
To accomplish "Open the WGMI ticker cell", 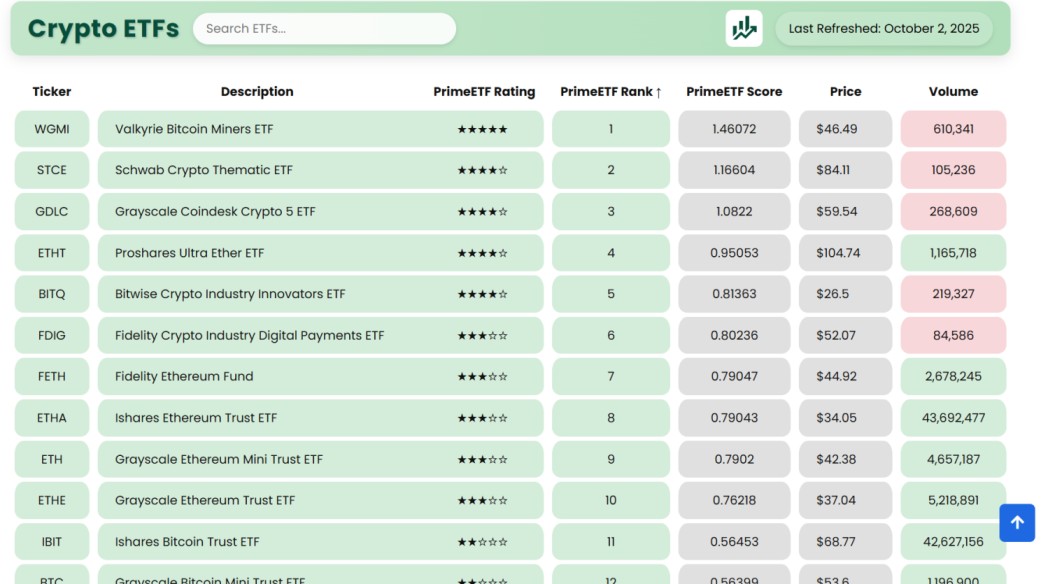I will pyautogui.click(x=52, y=129).
